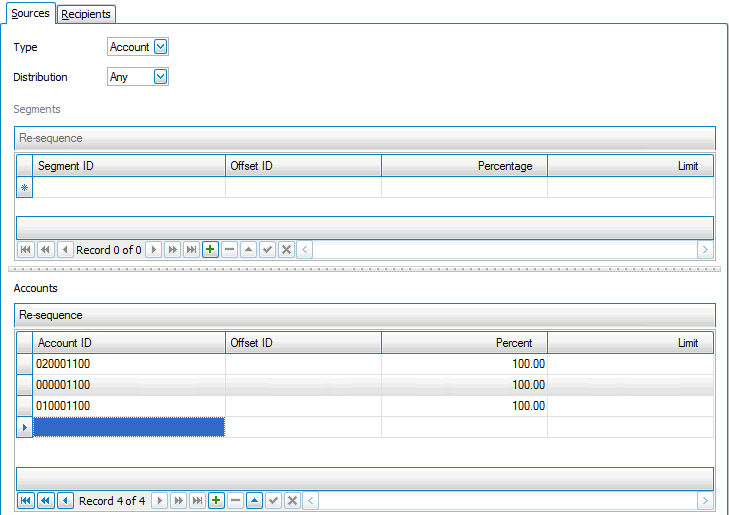Click next record arrow in Segments navigator
729x515 pixels.
click(x=154, y=250)
